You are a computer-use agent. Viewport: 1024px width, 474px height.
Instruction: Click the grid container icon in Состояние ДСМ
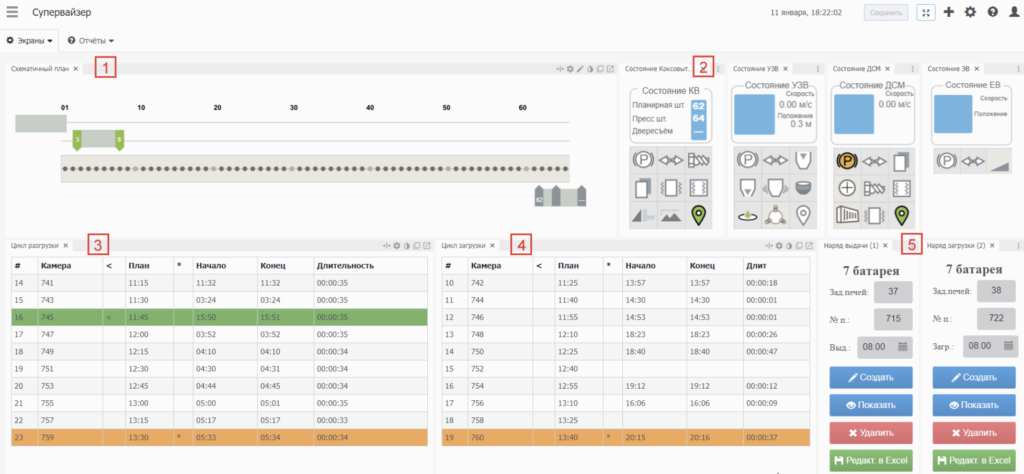click(846, 215)
